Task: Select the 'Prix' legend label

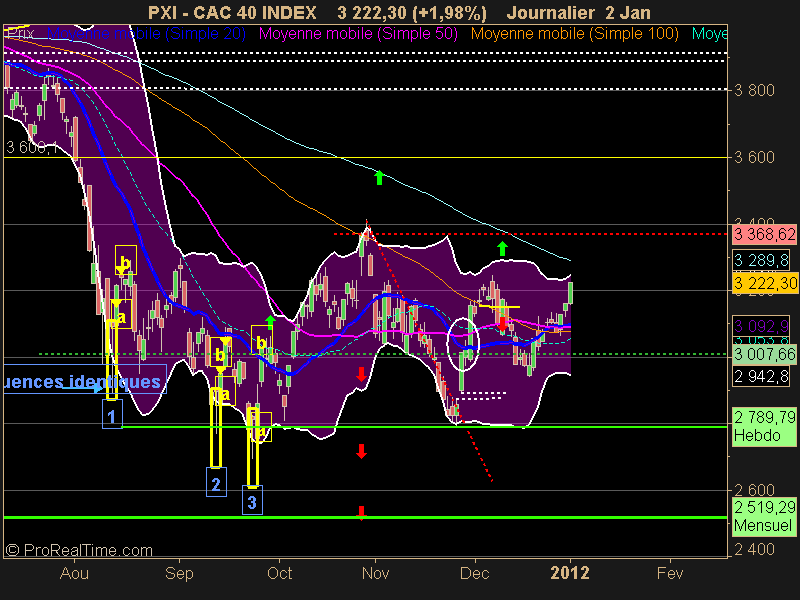Action: point(20,34)
